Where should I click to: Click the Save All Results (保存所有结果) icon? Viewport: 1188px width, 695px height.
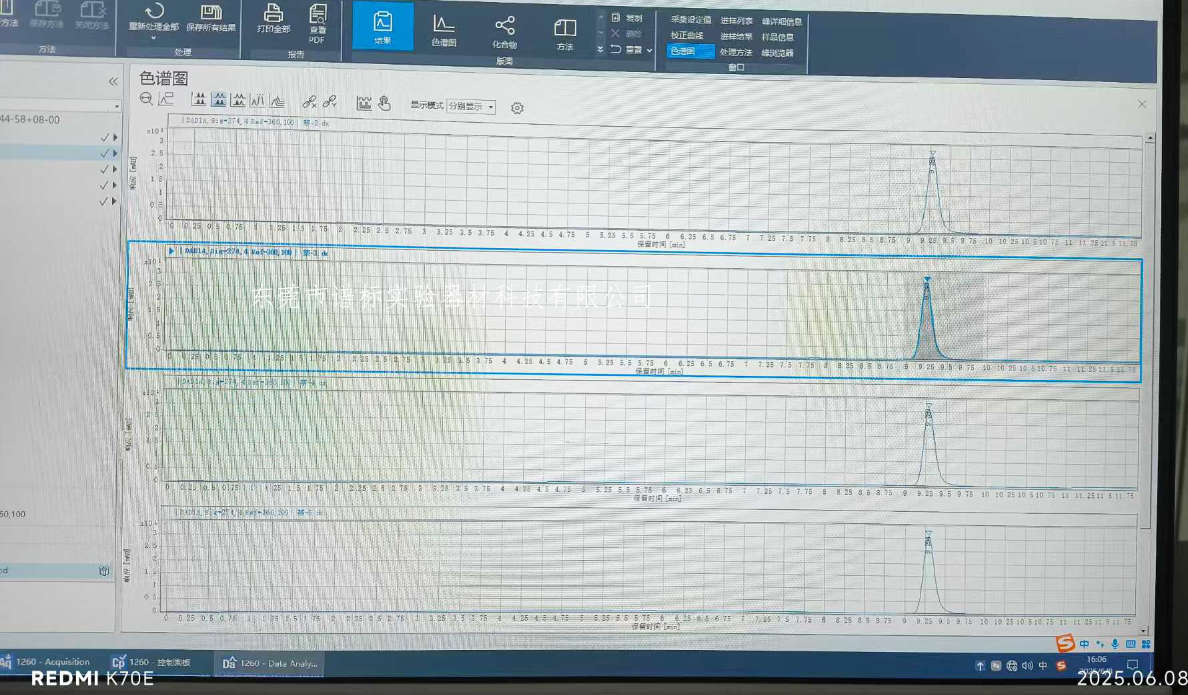coord(211,13)
